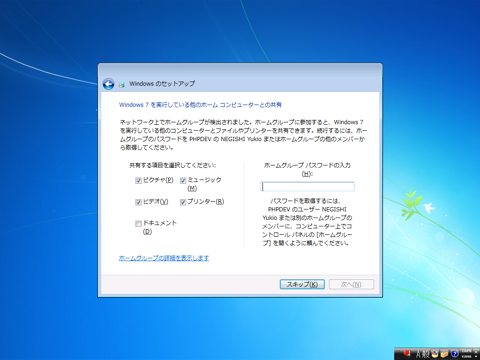Toggle the ビデオ(V) checkbox
The width and height of the screenshot is (480, 360).
click(x=138, y=202)
